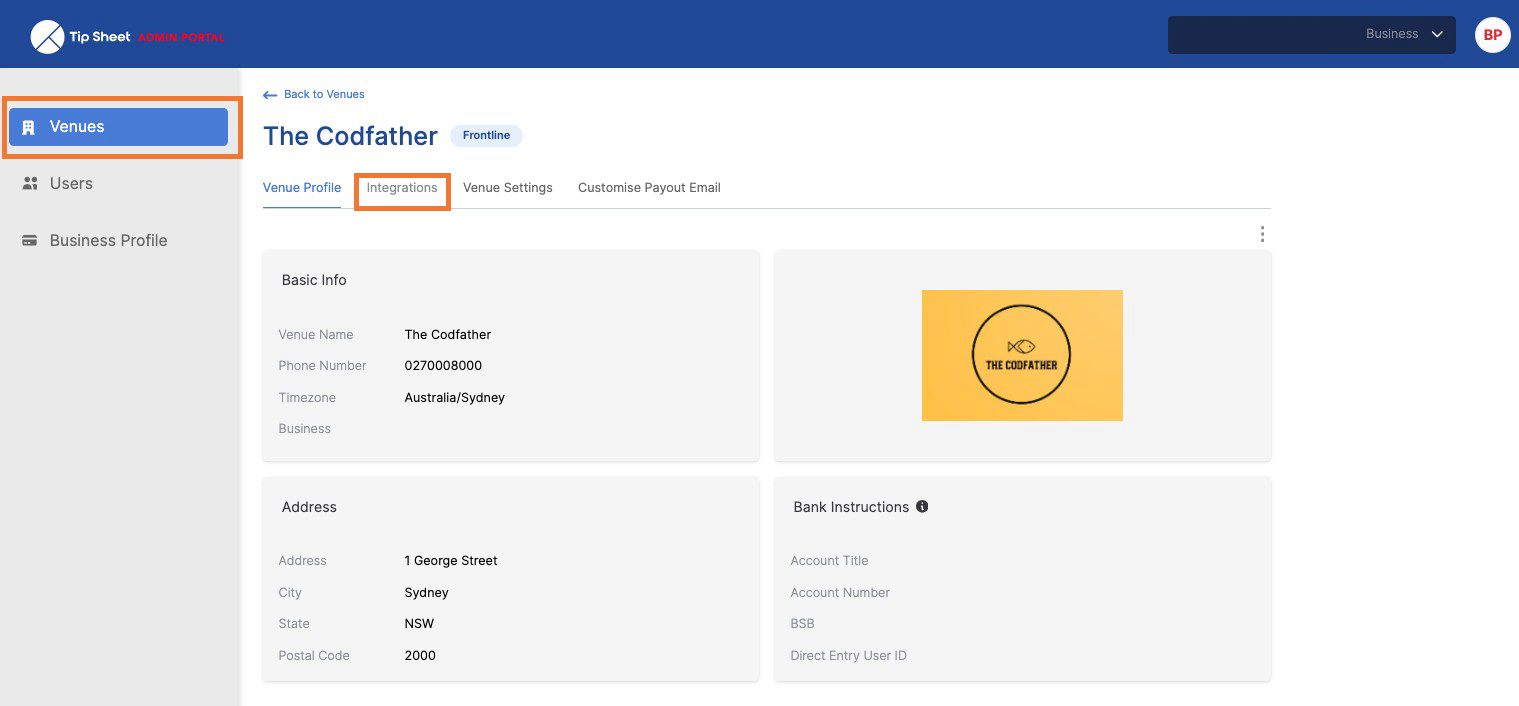Click the back arrow icon above venue title
The image size is (1519, 706).
click(269, 95)
